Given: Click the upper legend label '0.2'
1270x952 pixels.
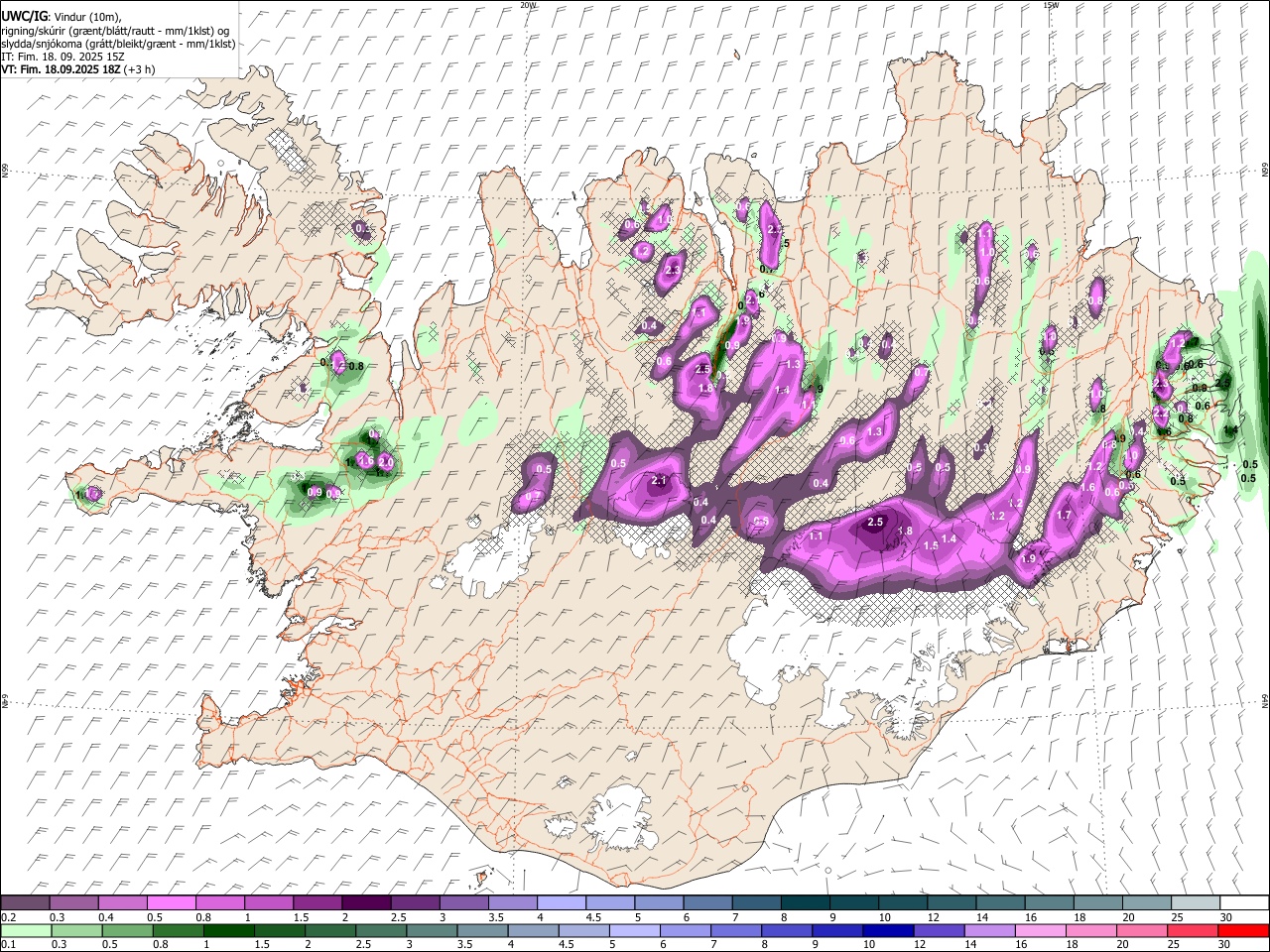Looking at the screenshot, I should (7, 917).
